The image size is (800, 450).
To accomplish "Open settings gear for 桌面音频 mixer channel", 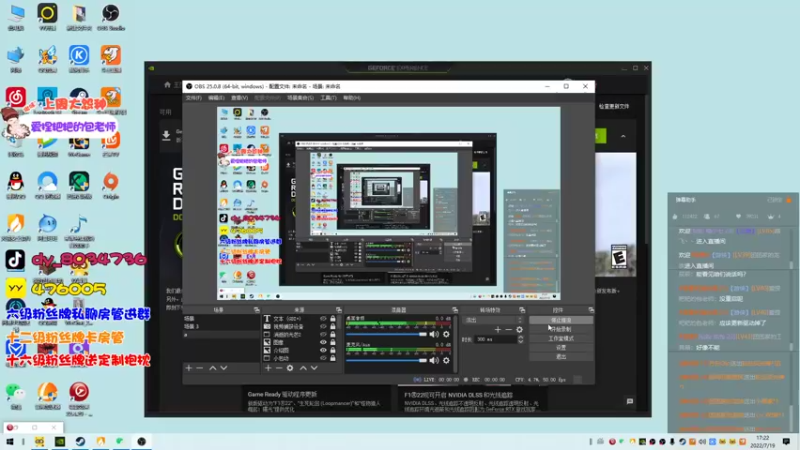I will 446,334.
